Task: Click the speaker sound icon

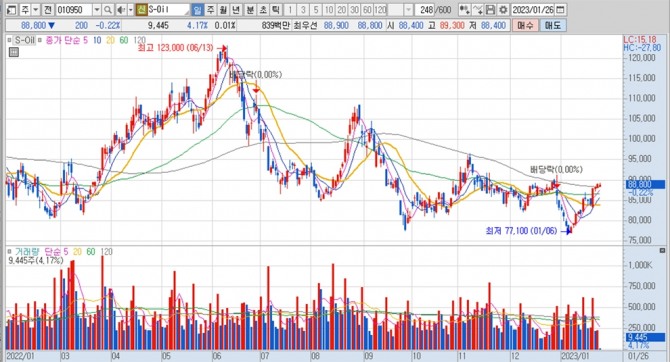Action: [121, 10]
